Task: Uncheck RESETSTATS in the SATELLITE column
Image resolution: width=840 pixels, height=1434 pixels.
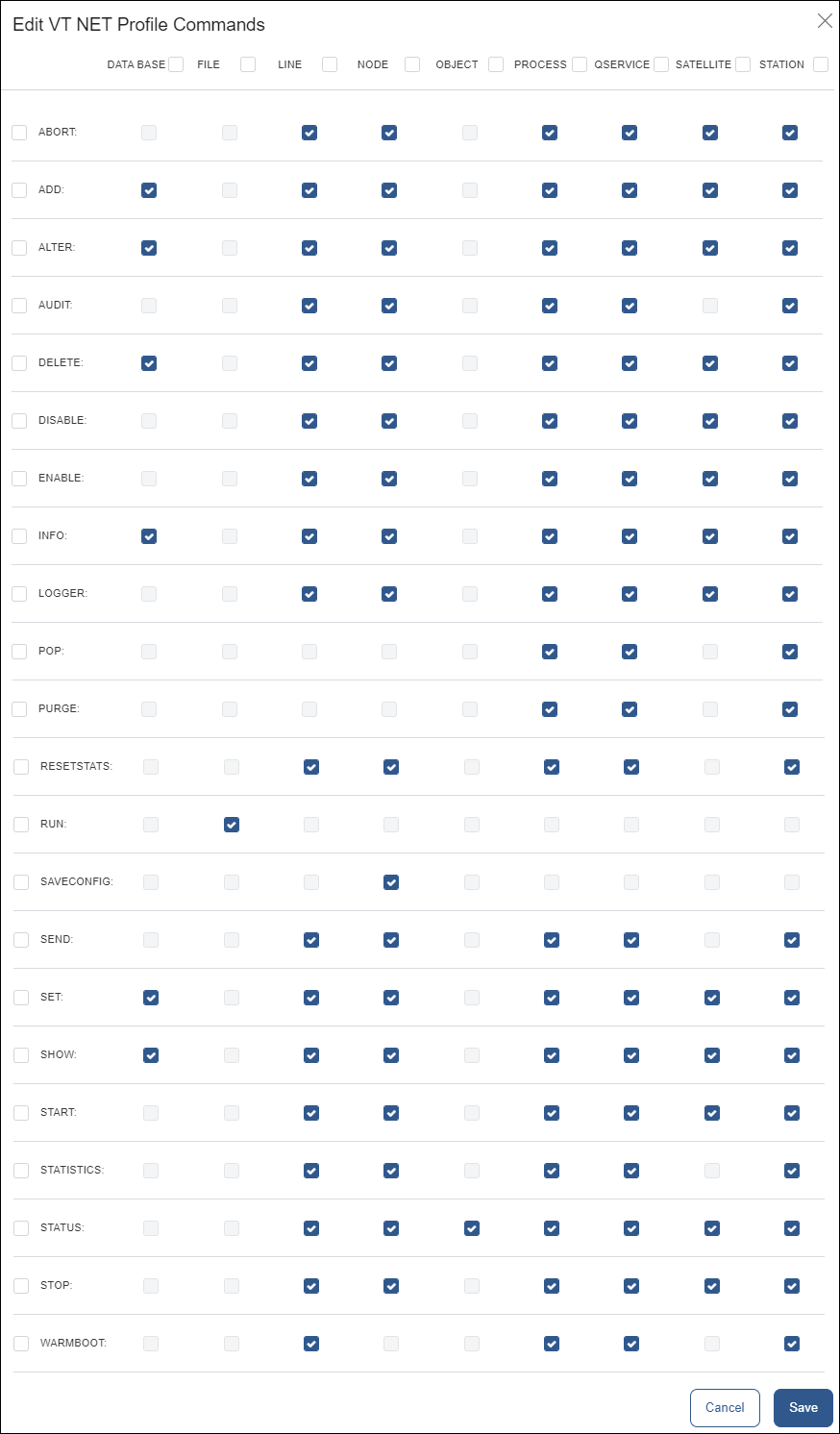Action: 710,767
